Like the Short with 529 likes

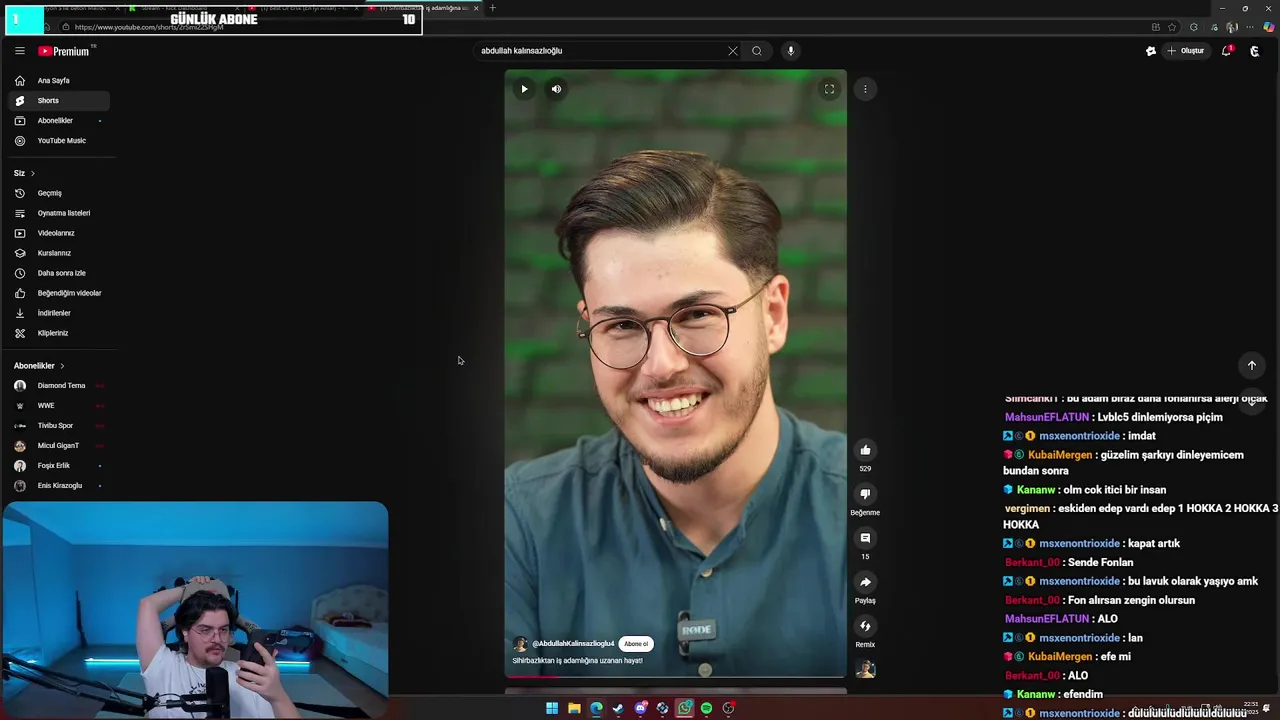[x=865, y=450]
